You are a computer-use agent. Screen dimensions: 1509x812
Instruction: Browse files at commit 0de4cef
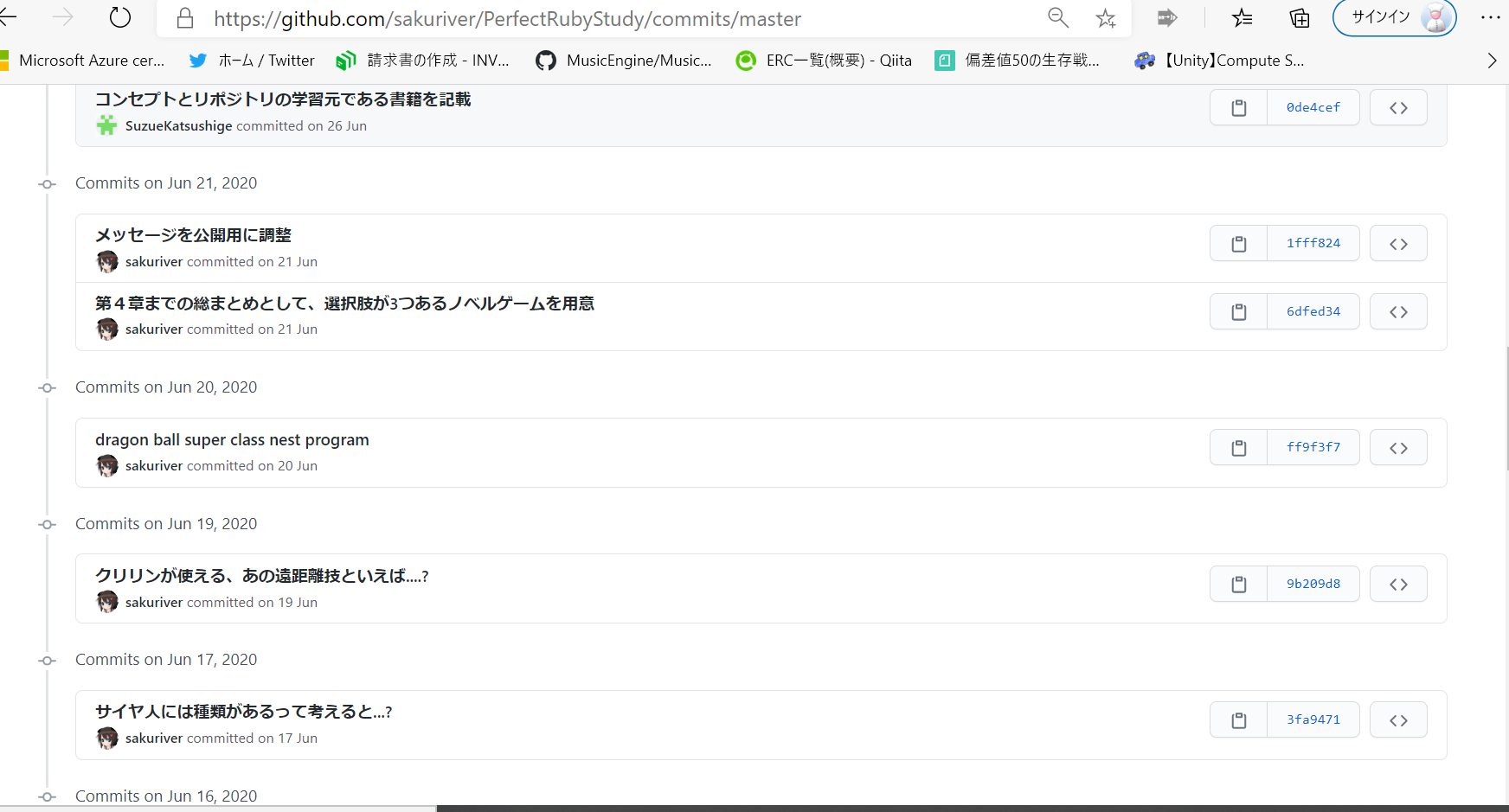1398,107
